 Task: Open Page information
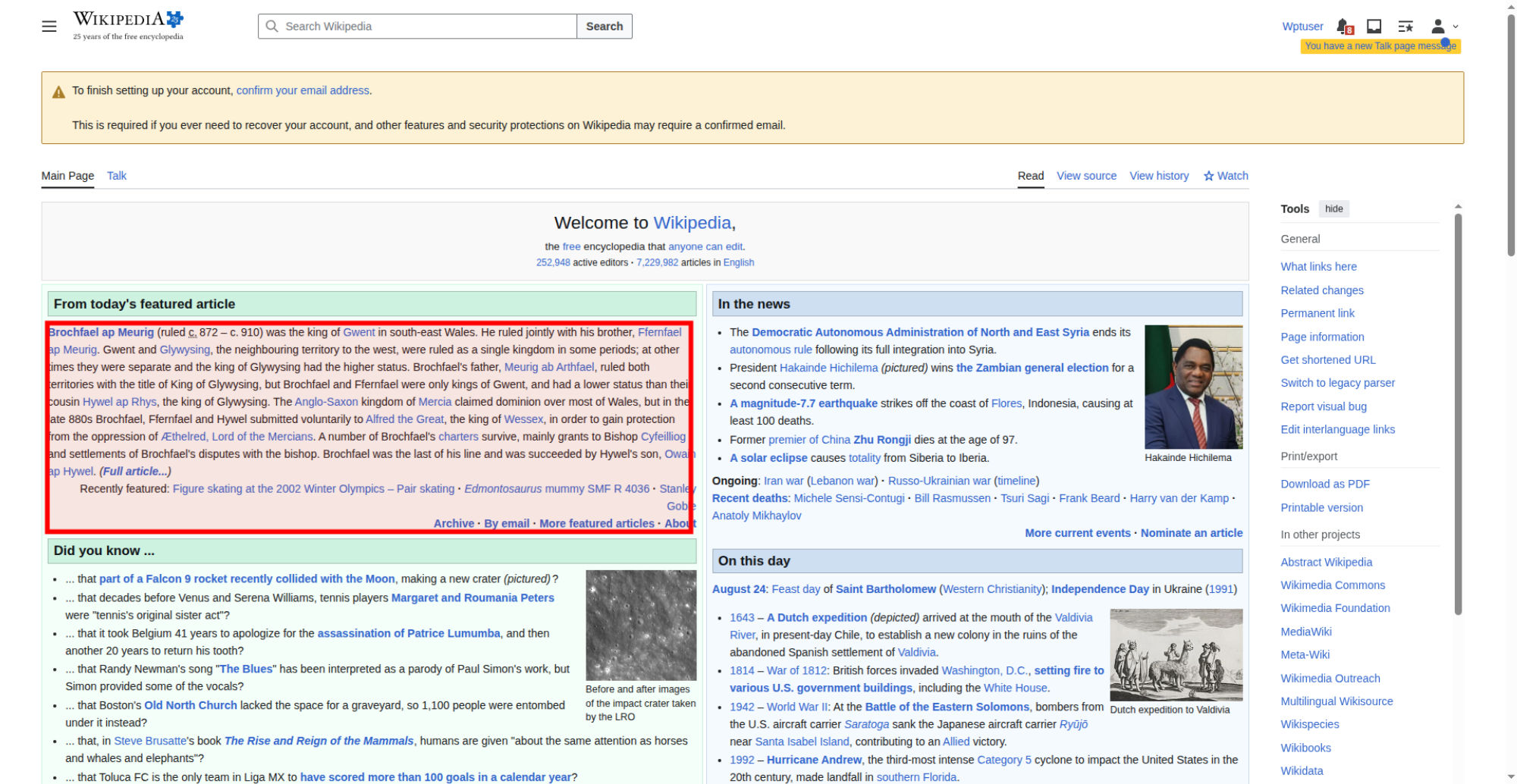[1322, 337]
